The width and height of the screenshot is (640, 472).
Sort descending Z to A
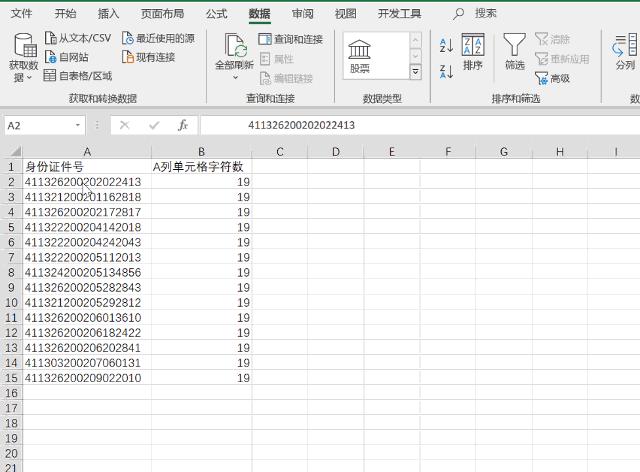click(446, 71)
